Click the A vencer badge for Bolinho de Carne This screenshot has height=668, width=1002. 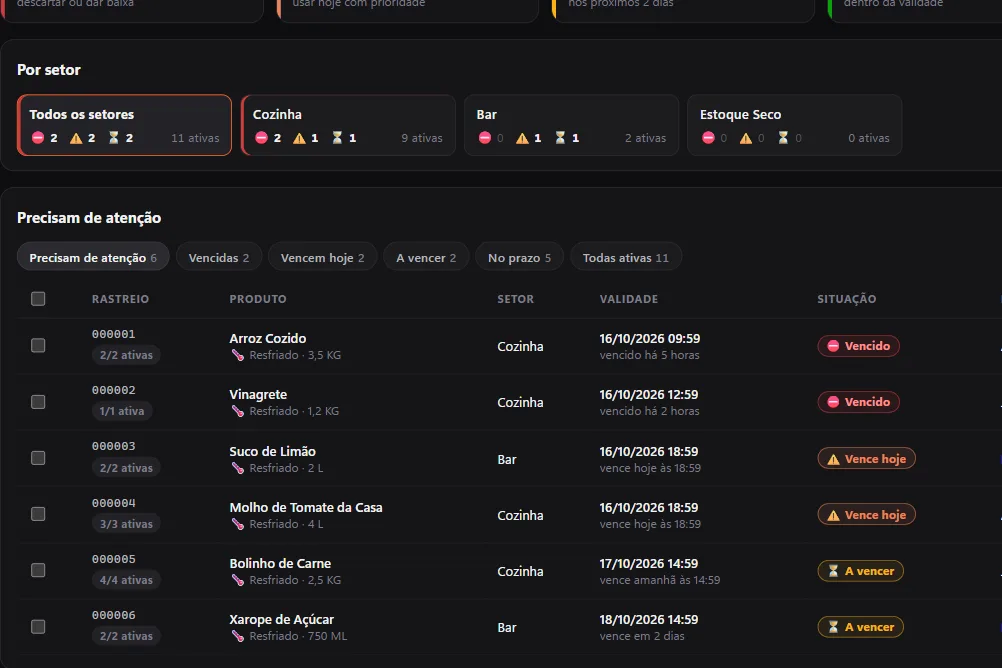[861, 571]
